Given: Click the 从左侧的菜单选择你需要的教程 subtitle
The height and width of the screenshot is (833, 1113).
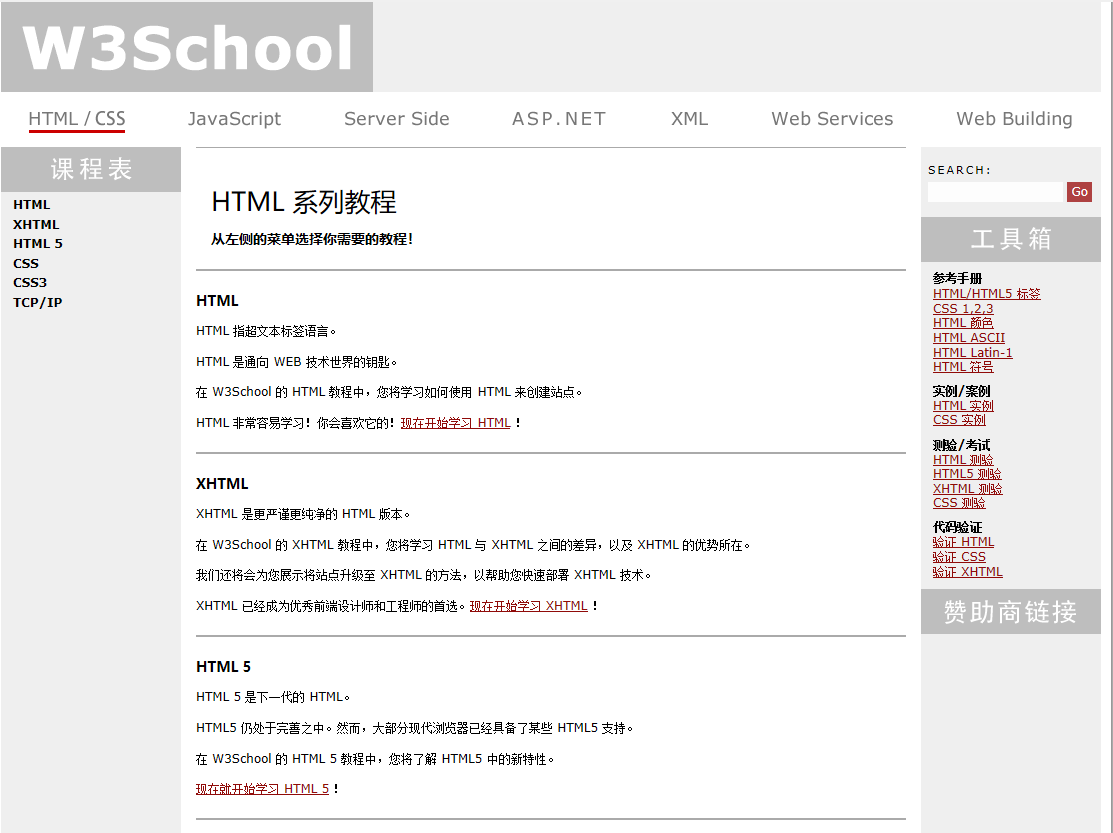Looking at the screenshot, I should (x=312, y=239).
